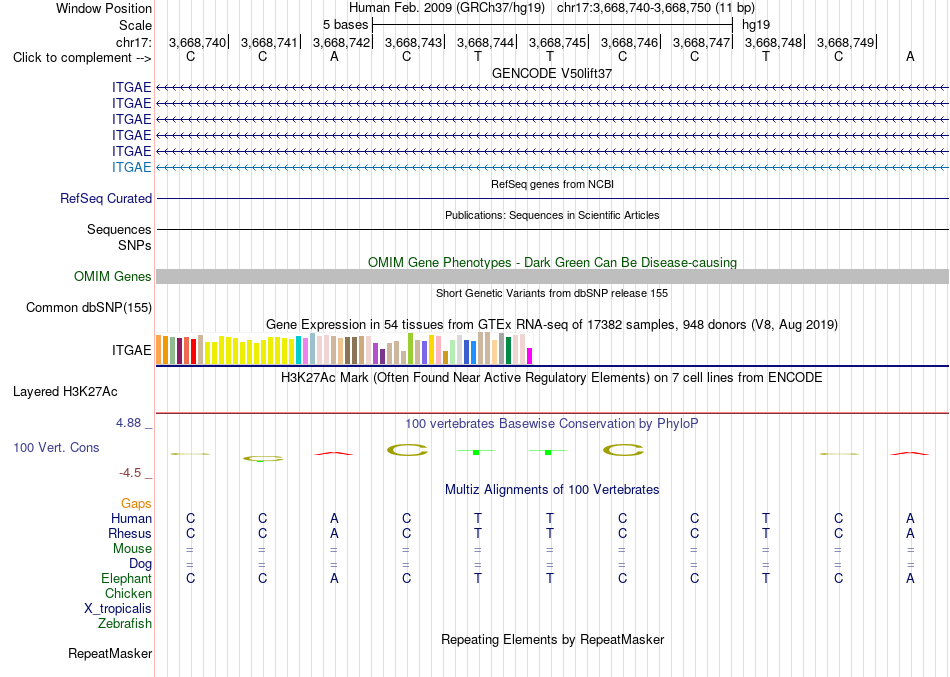Select the Mouse species label
The width and height of the screenshot is (950, 677).
[132, 549]
